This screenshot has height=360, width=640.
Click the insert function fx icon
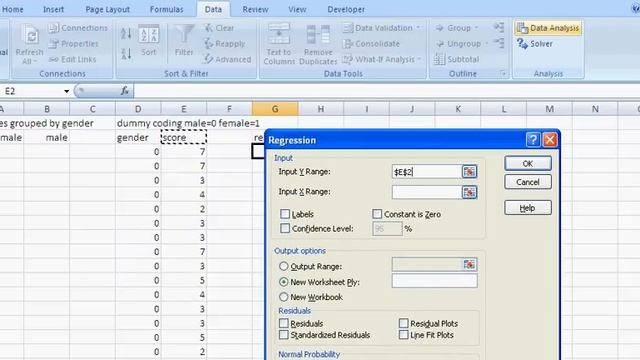click(125, 91)
